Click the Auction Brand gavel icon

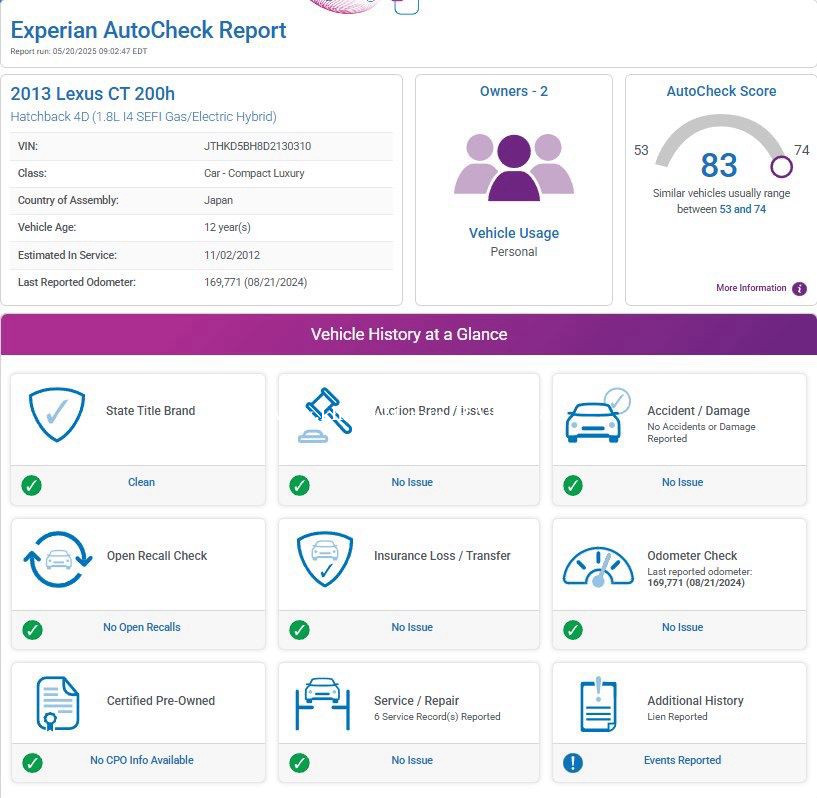coord(325,415)
